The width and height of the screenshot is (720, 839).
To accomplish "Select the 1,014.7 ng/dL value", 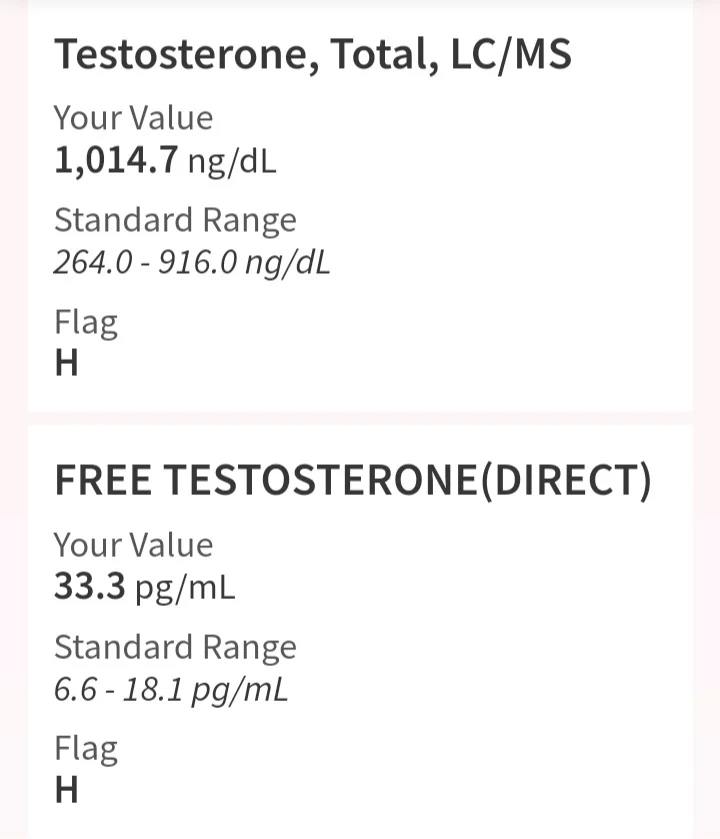I will (165, 161).
